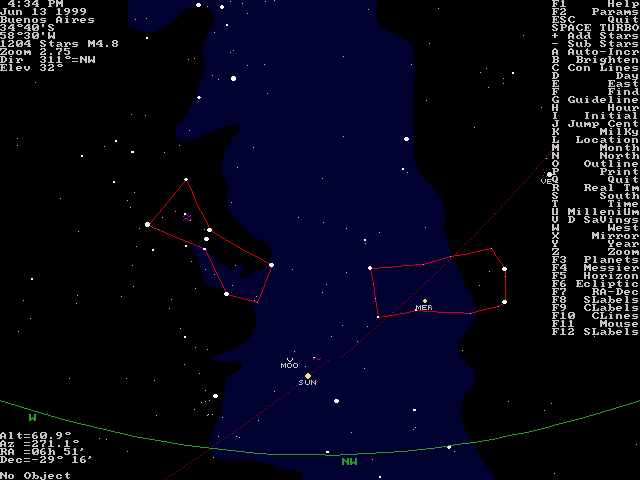Select Y Year command
Screen dimensions: 640x480
point(596,244)
